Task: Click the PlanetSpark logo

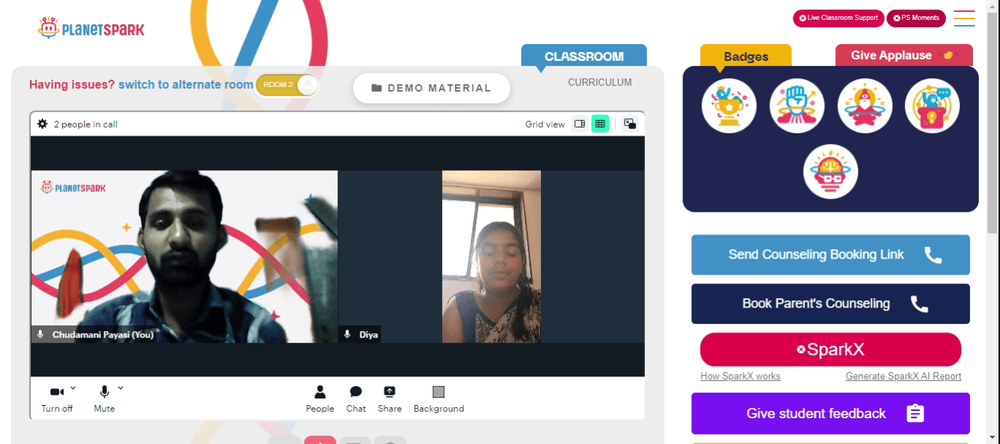Action: click(x=91, y=29)
